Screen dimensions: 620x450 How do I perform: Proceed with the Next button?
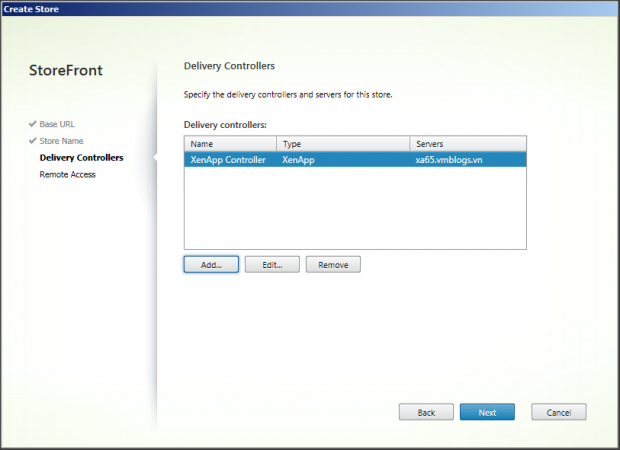pos(487,412)
